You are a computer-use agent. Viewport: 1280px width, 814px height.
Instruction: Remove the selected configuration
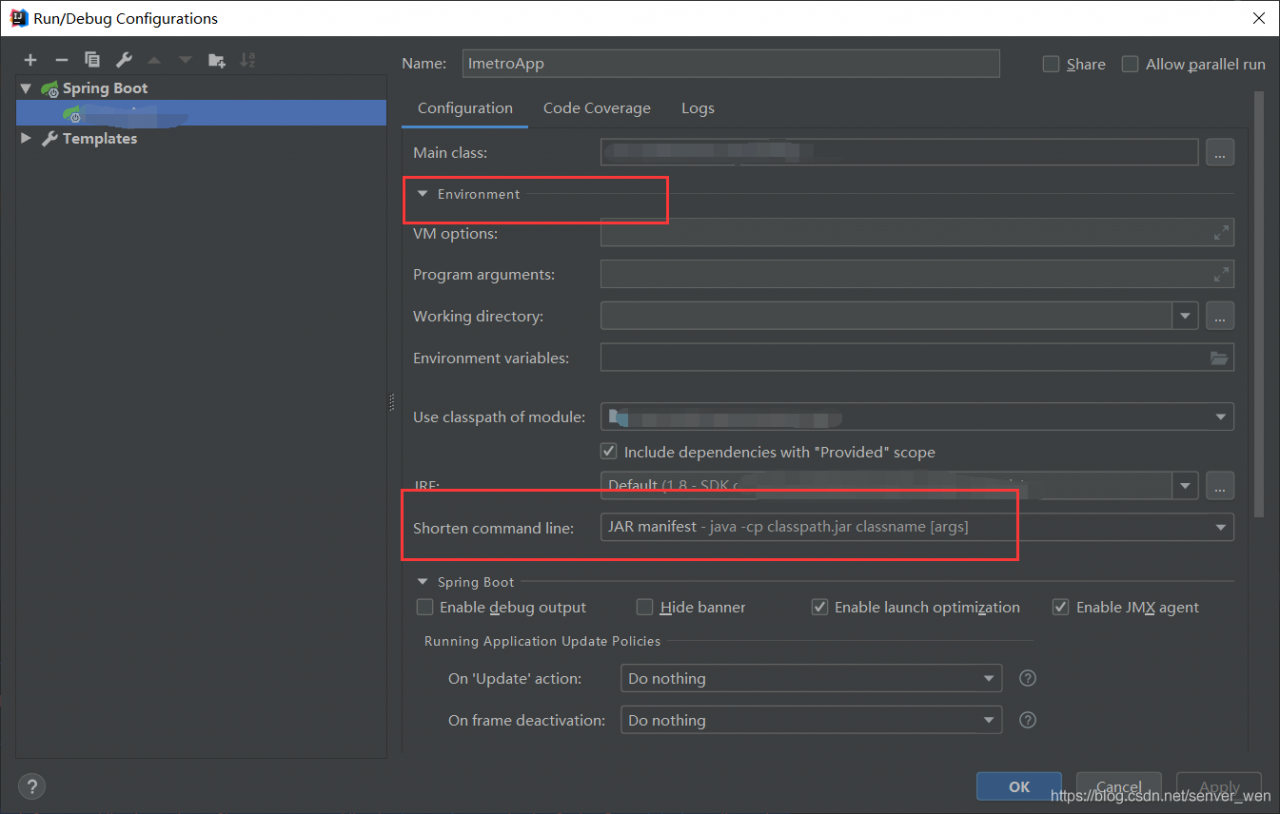pos(61,60)
